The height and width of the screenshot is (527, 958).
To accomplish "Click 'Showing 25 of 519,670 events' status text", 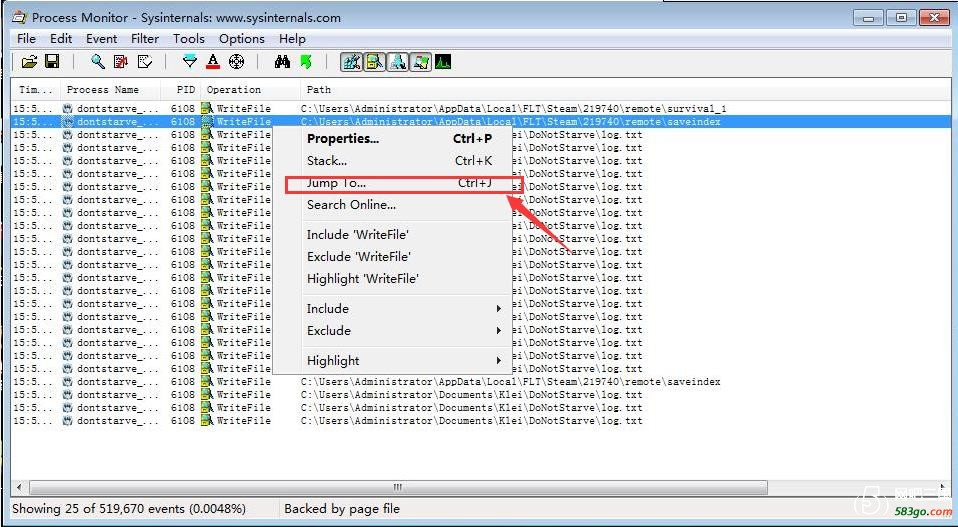I will (x=129, y=509).
